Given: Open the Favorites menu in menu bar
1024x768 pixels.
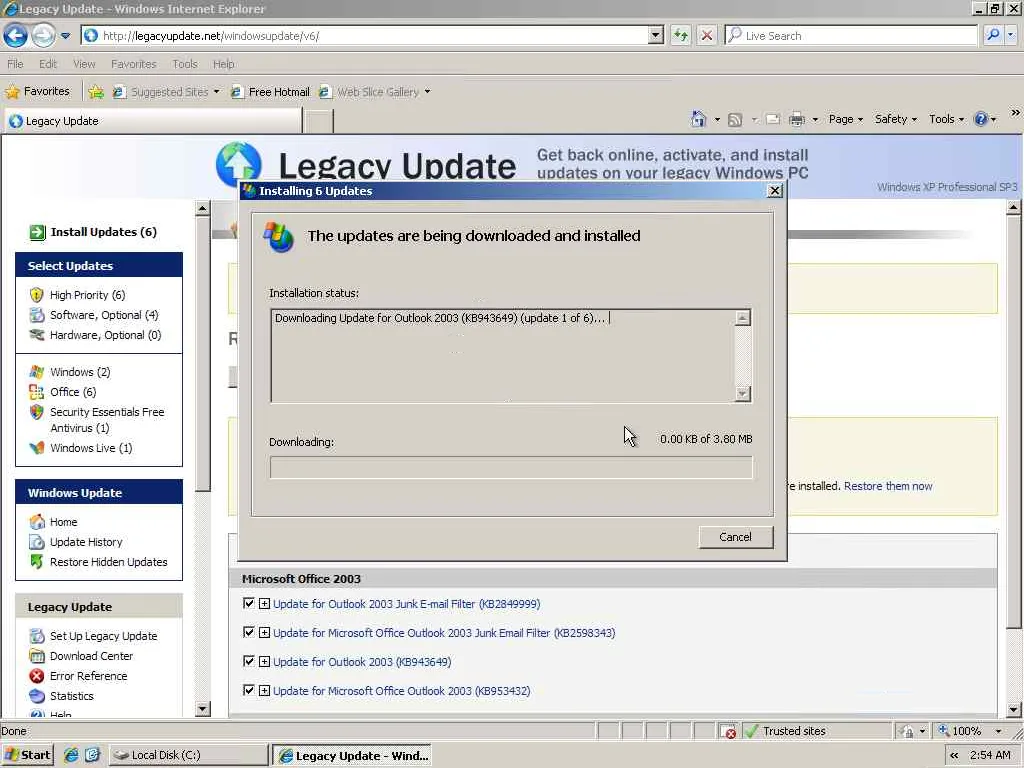Looking at the screenshot, I should [x=133, y=64].
